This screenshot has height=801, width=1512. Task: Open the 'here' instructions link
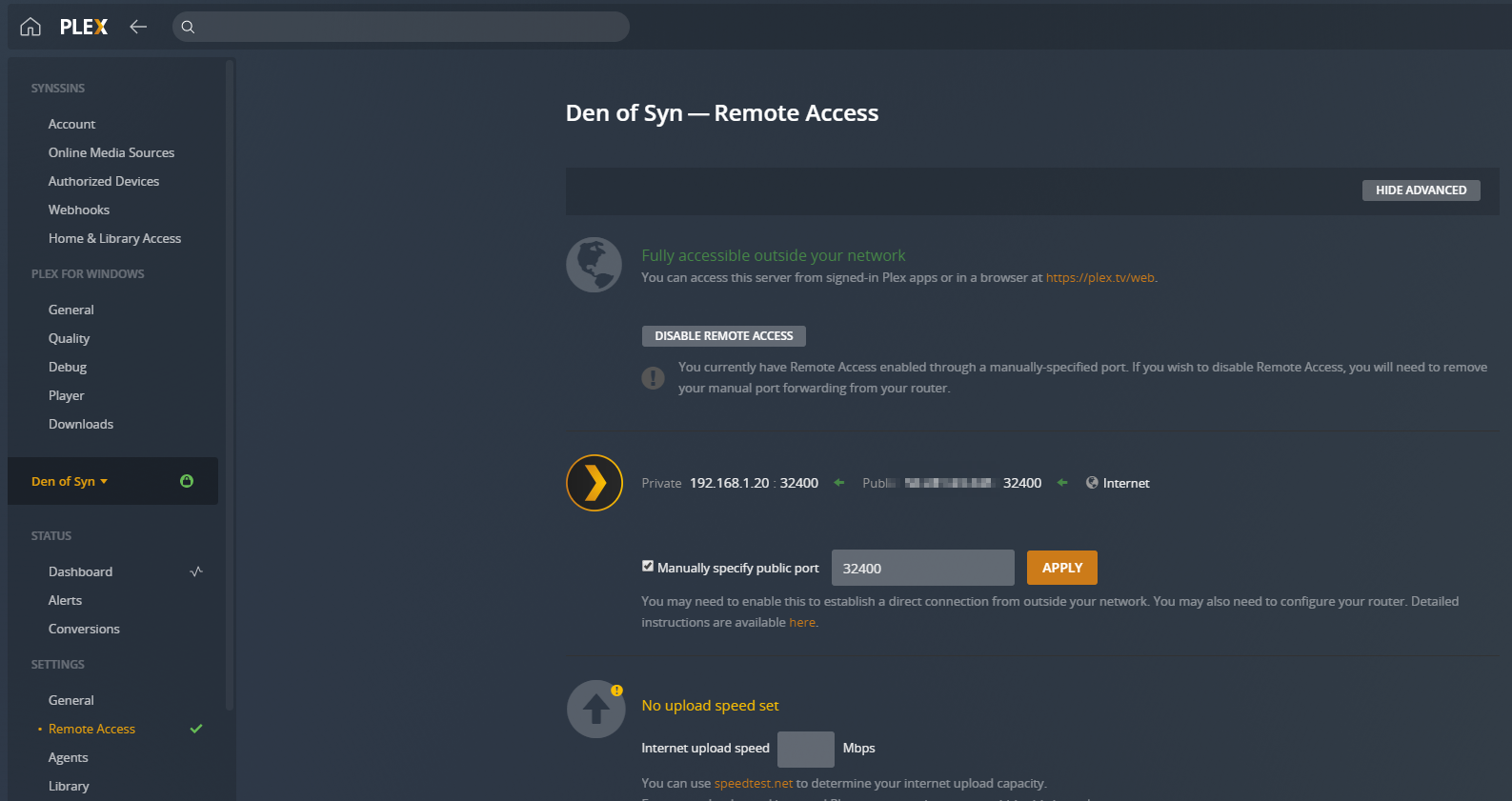[x=802, y=623]
